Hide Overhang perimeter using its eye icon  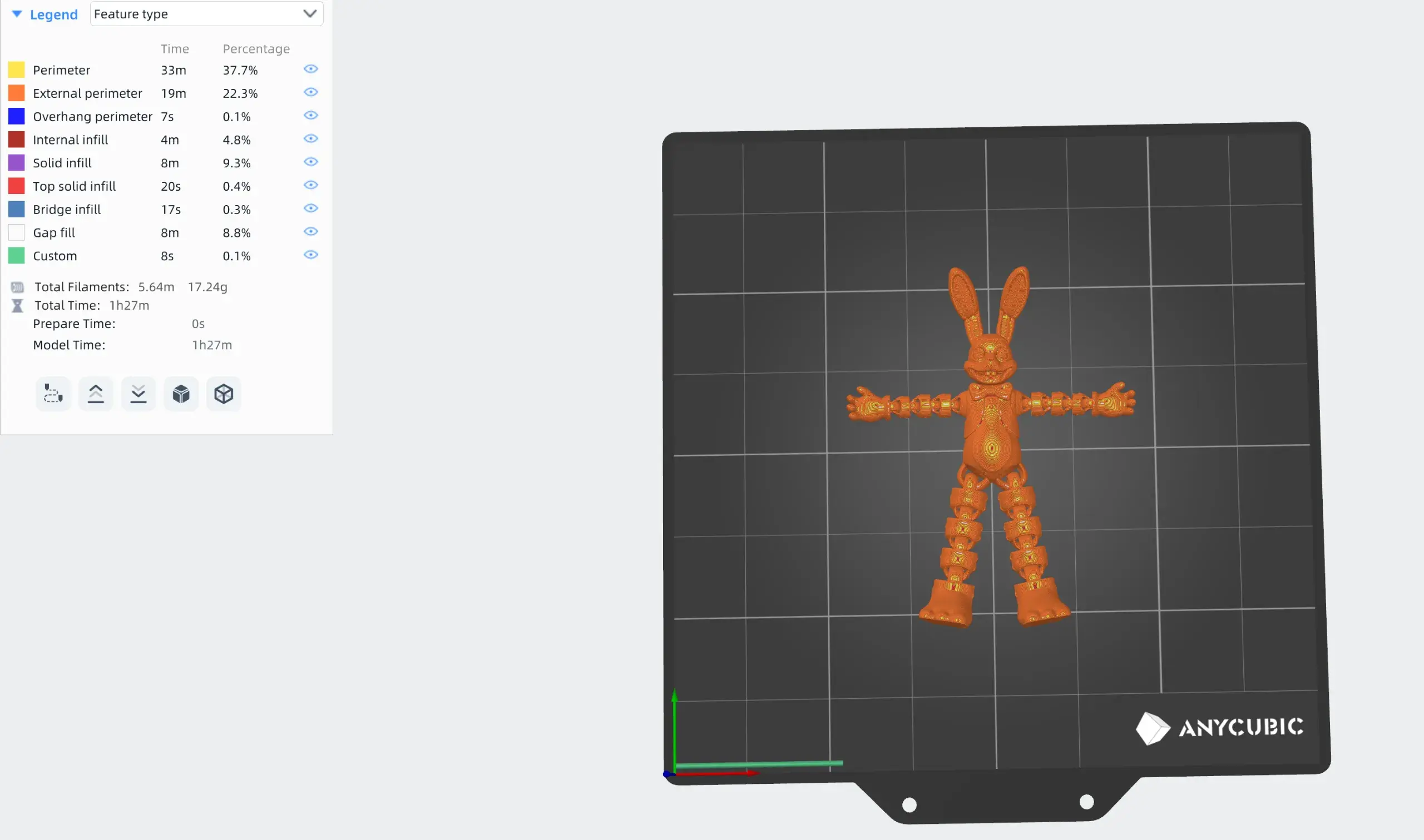(x=311, y=116)
